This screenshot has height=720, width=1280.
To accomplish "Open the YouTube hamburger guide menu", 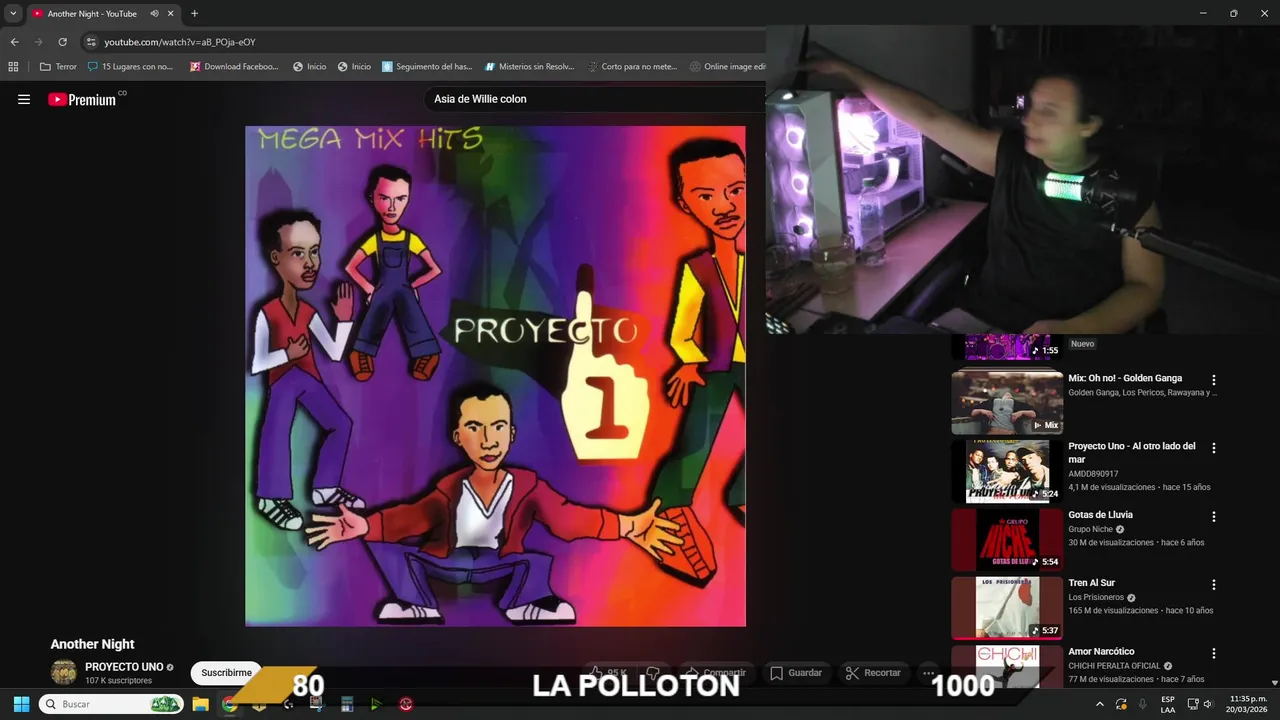I will pos(24,99).
